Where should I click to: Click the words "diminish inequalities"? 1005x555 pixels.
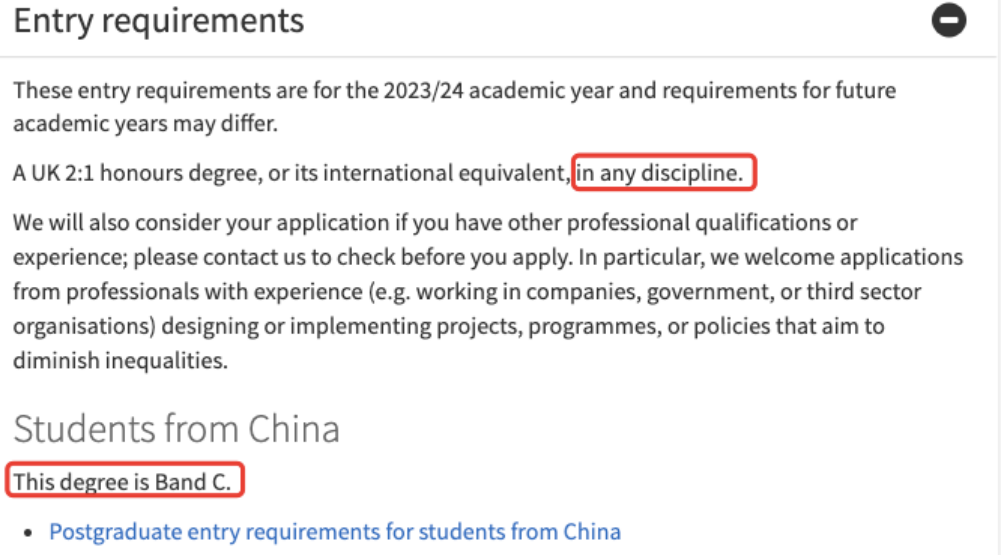(121, 360)
